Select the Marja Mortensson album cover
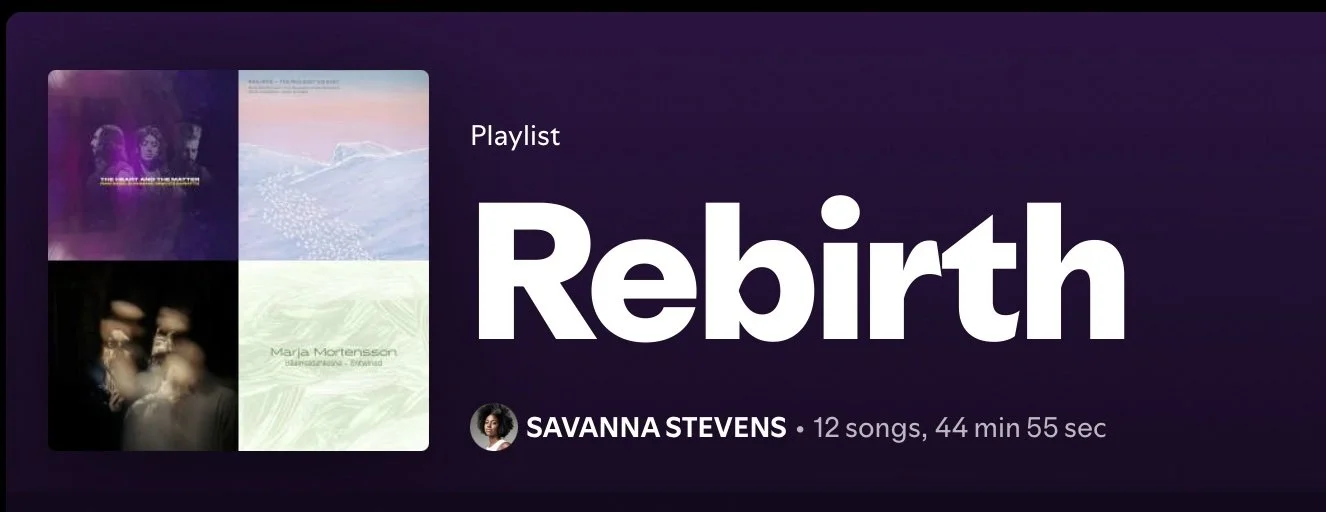Viewport: 1326px width, 512px height. click(334, 356)
